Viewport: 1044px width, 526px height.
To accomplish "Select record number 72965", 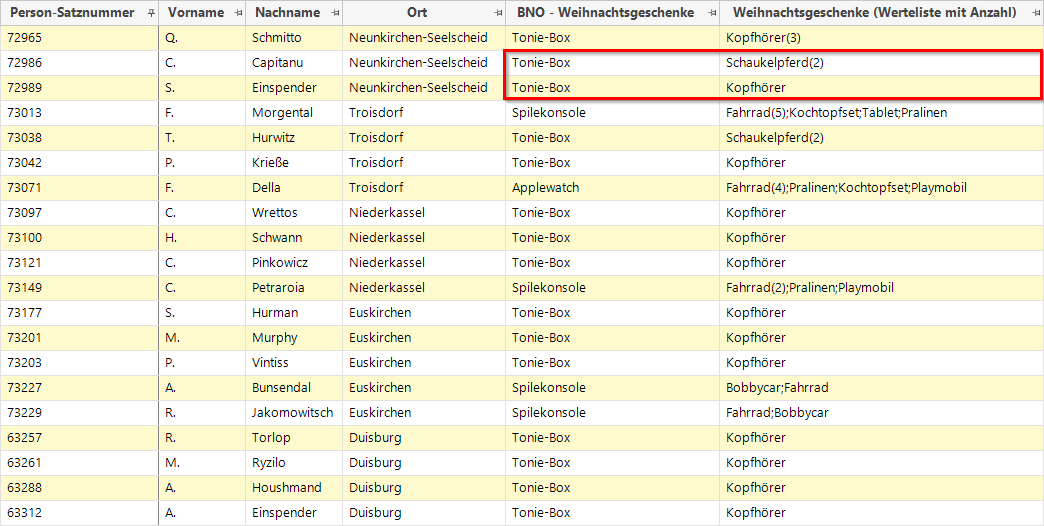I will (24, 38).
